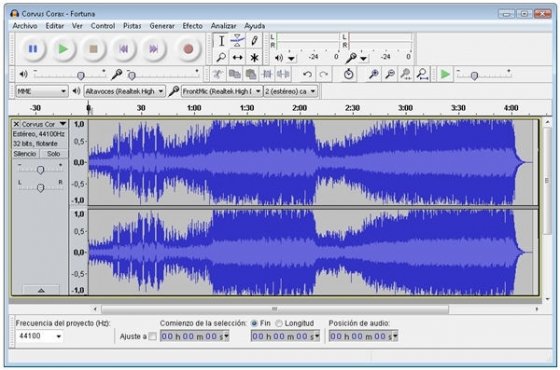
Task: Start recording with the red Record button
Action: point(188,49)
